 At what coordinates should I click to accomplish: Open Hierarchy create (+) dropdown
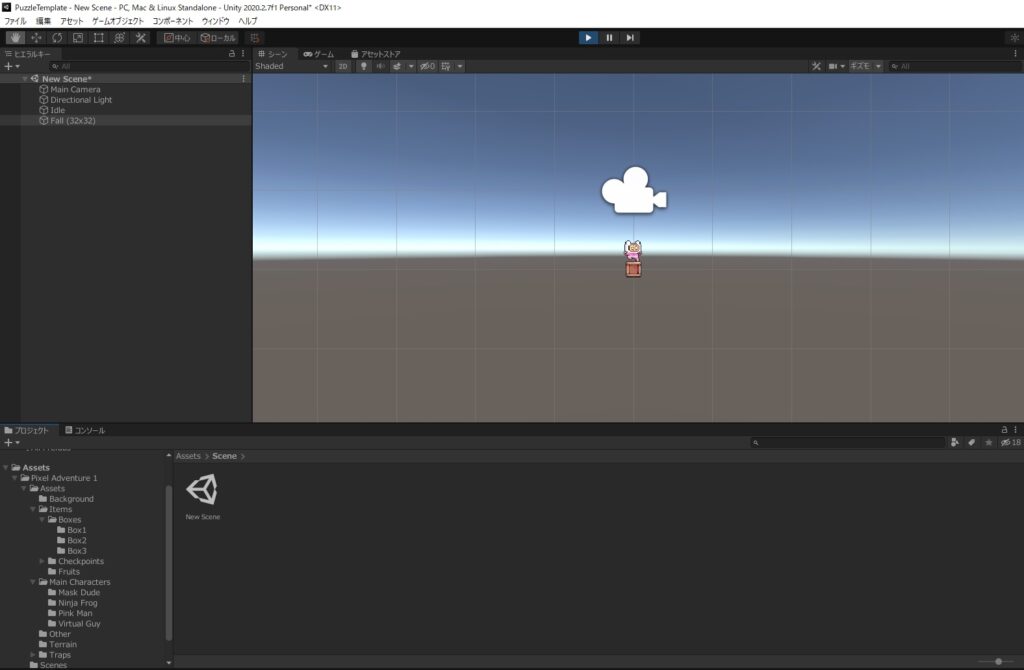tap(12, 66)
